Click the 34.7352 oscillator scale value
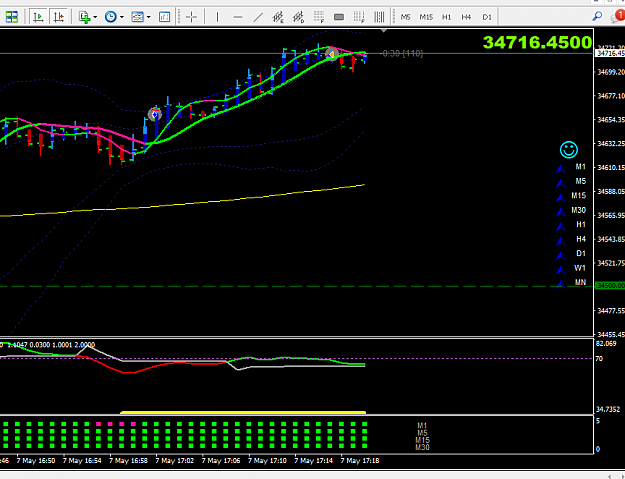Viewport: 625px width, 479px height. tap(608, 409)
